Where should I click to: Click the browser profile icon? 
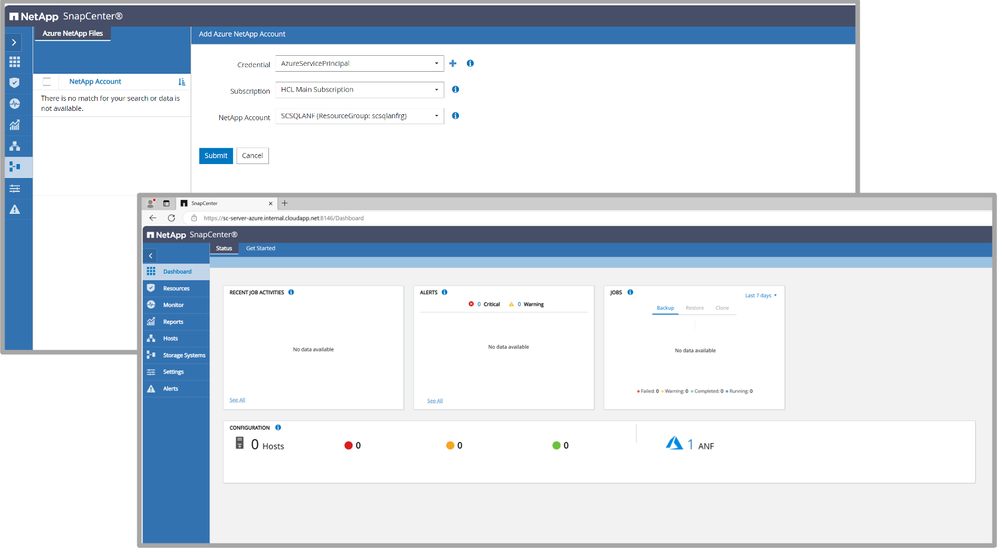pyautogui.click(x=150, y=203)
